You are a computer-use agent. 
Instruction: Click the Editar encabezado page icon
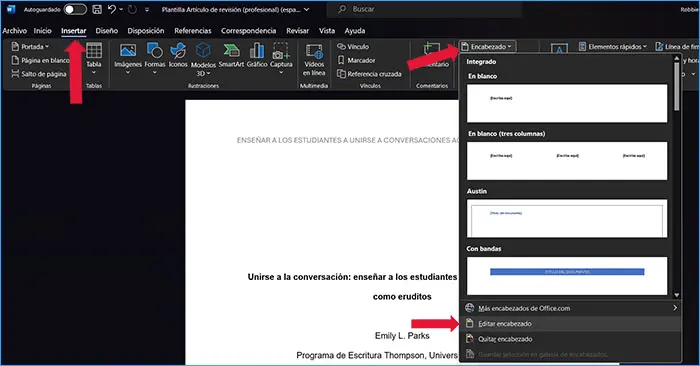coord(469,324)
